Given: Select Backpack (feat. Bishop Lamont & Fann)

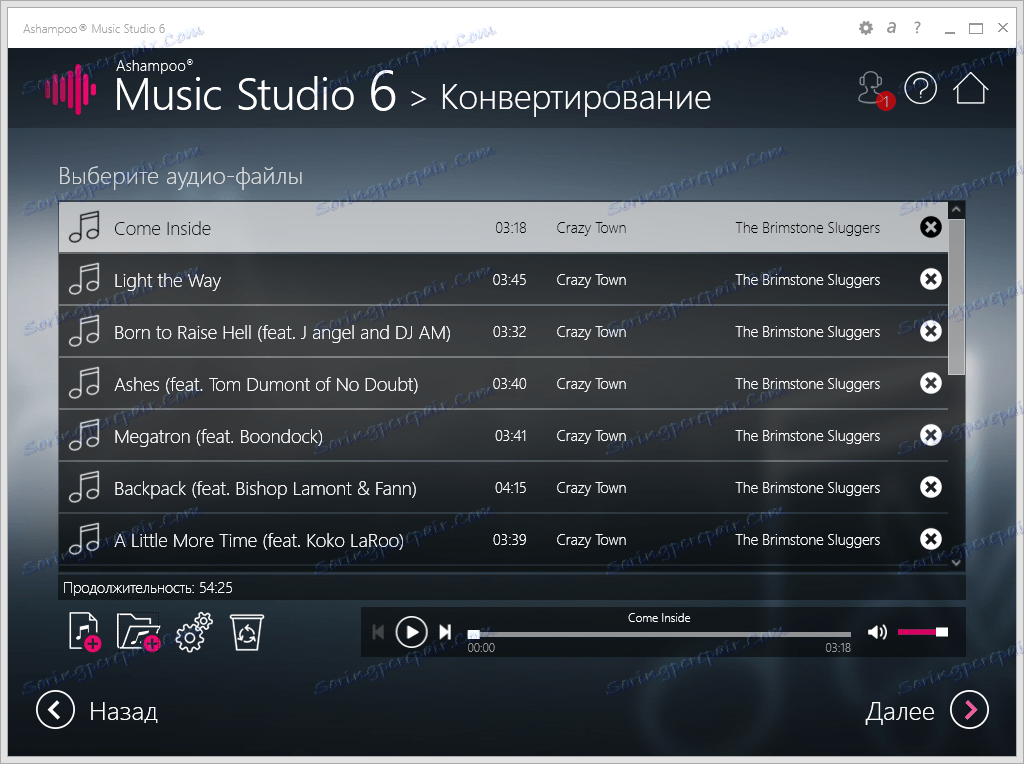Looking at the screenshot, I should point(503,487).
